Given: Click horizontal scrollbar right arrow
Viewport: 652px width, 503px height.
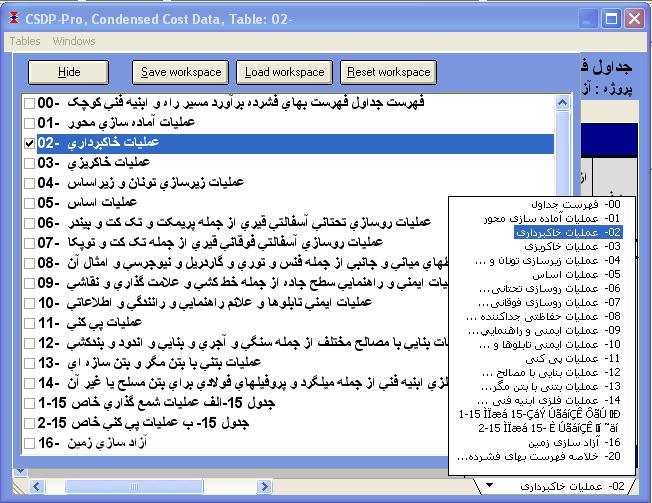Looking at the screenshot, I should point(264,486).
